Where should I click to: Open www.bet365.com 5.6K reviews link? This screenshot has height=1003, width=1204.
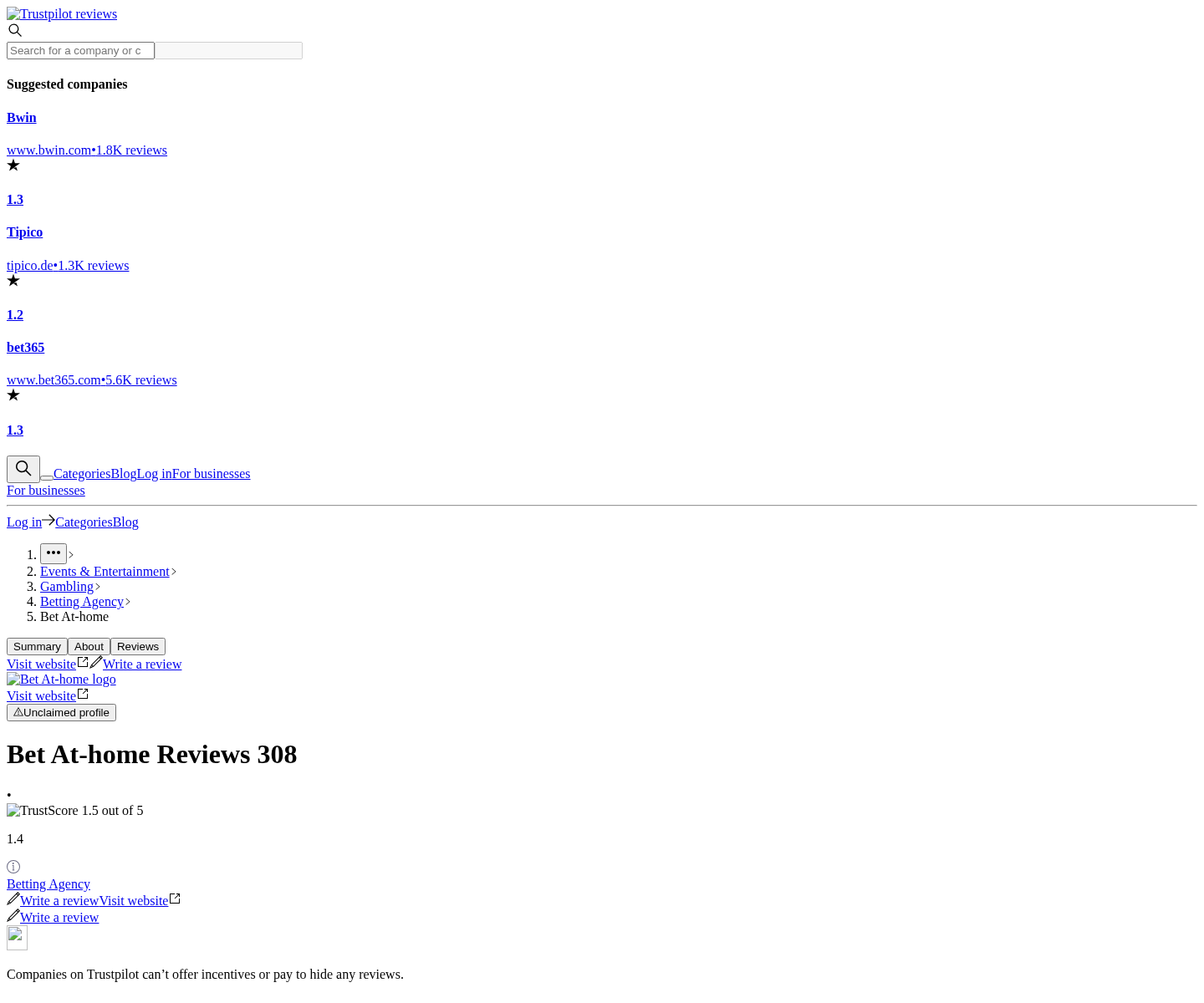click(x=92, y=380)
